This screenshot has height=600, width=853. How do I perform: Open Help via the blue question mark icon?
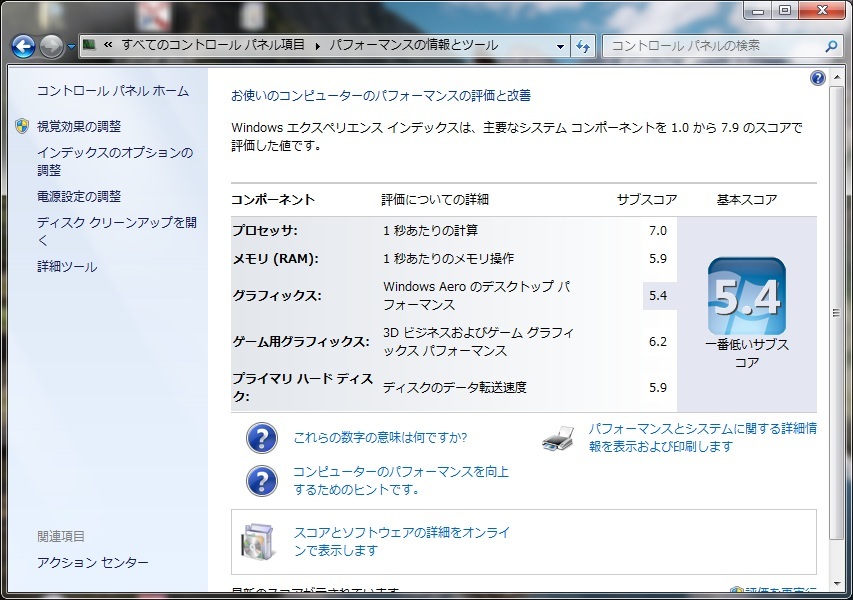click(x=818, y=78)
